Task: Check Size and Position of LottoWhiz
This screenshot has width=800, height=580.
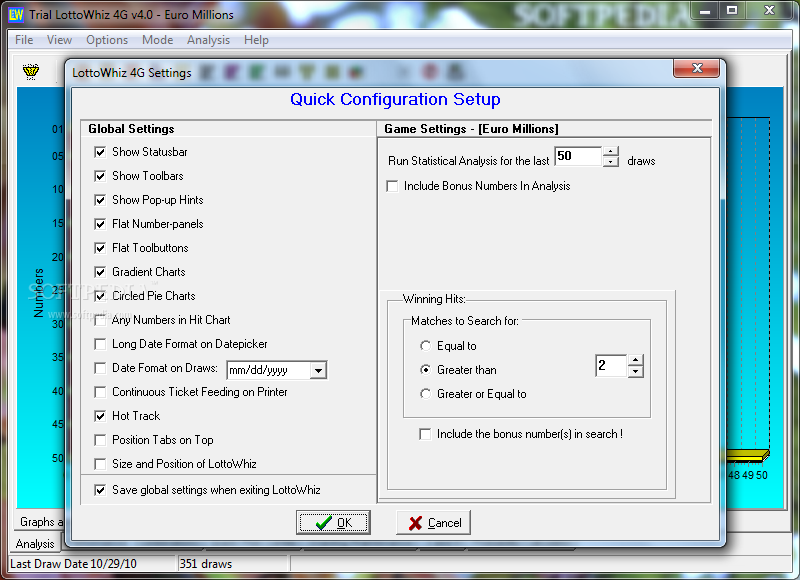Action: click(x=100, y=464)
